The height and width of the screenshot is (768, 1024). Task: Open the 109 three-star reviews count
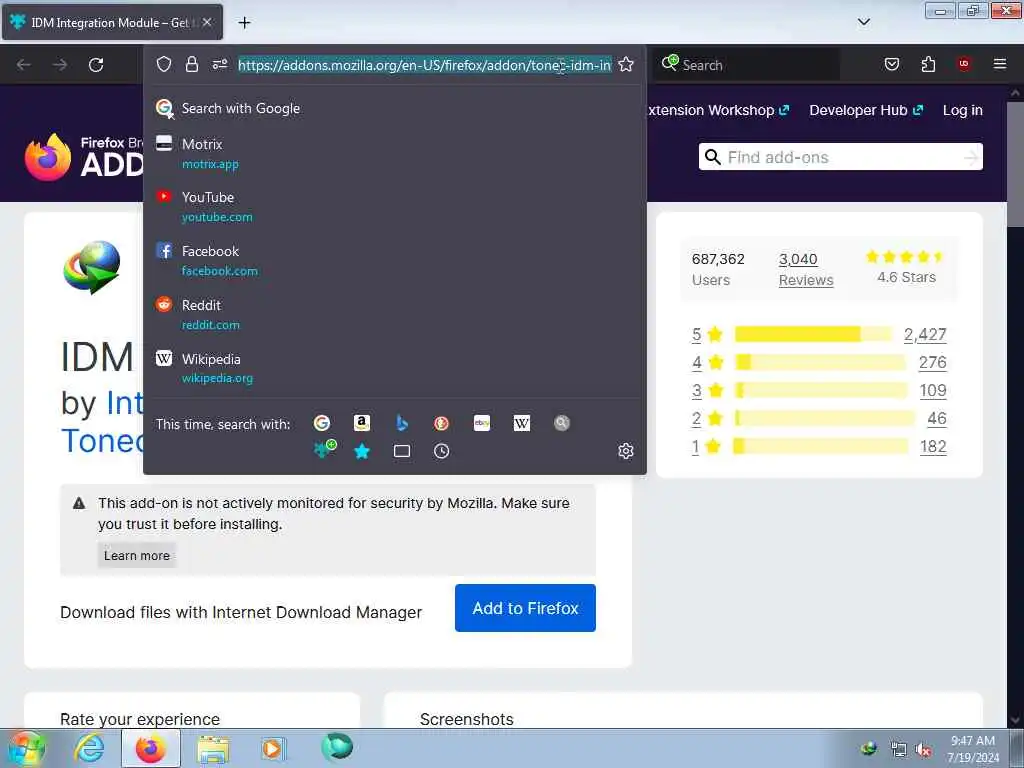point(933,391)
